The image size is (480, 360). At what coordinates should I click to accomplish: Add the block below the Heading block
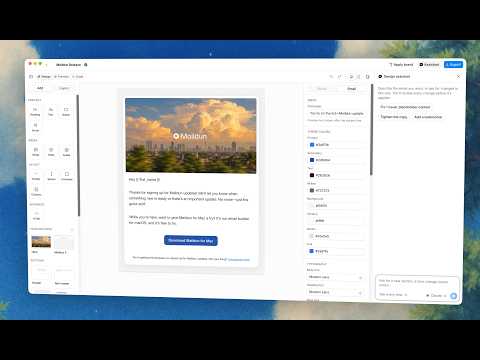(35, 127)
